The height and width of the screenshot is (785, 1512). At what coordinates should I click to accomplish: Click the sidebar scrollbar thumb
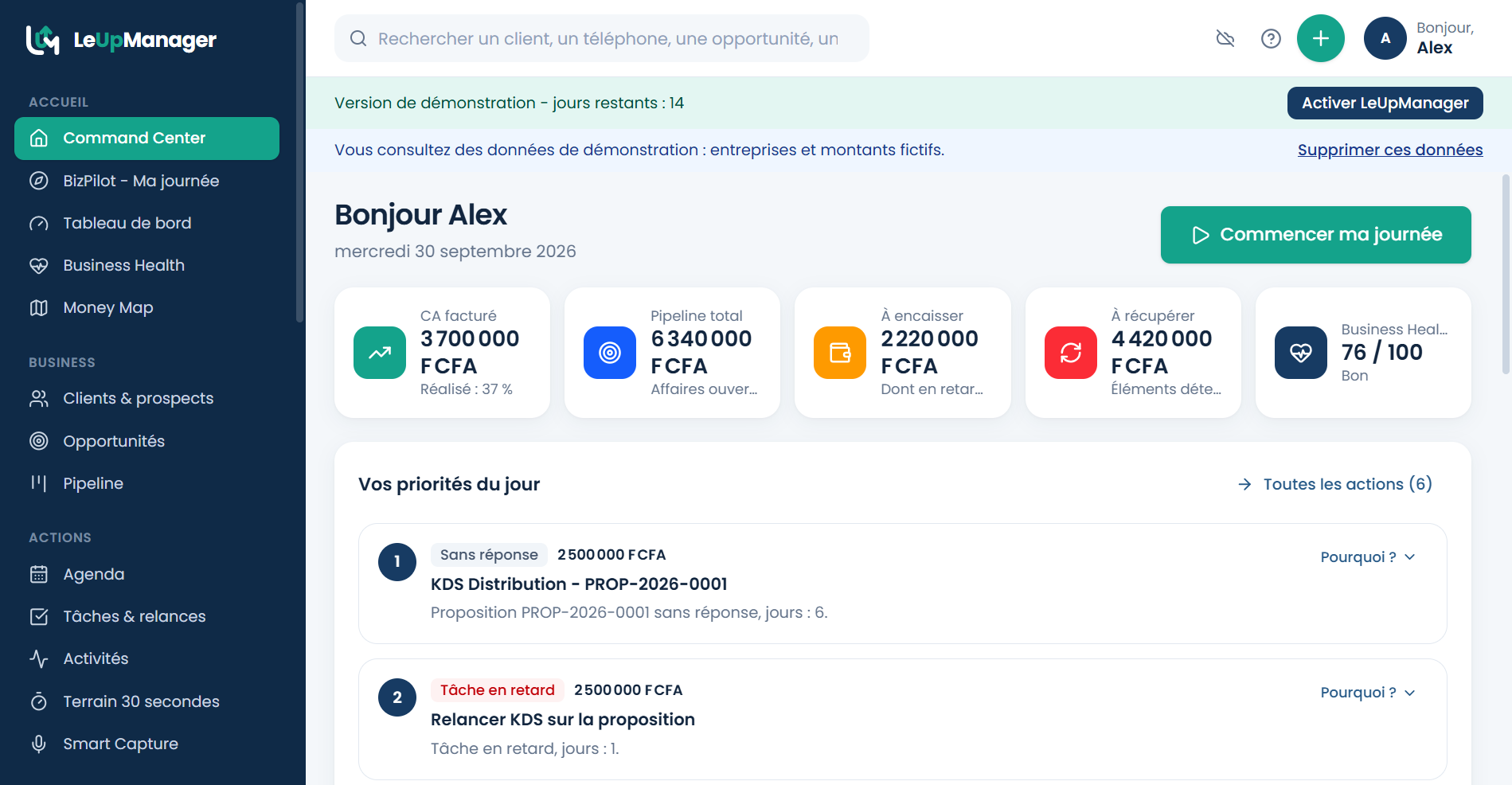coord(299,162)
